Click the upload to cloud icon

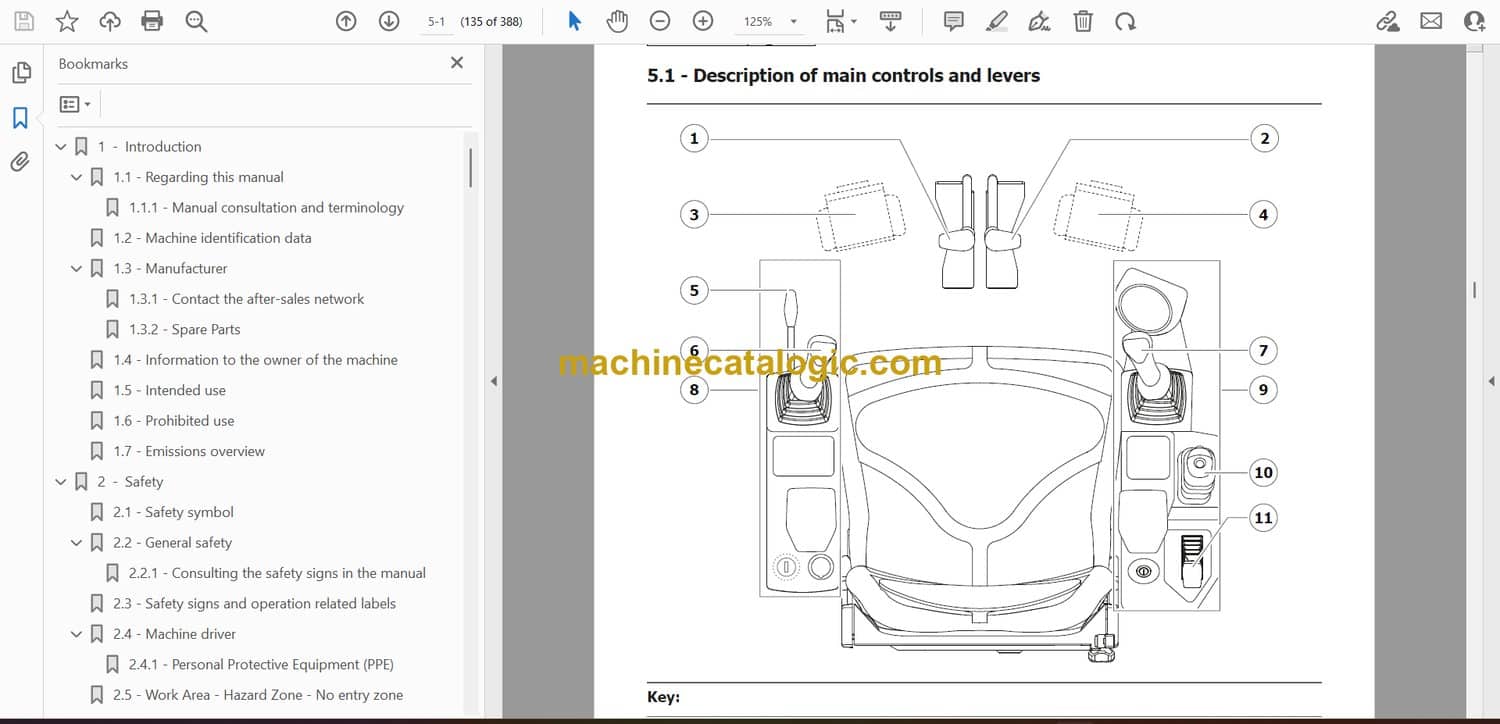110,21
